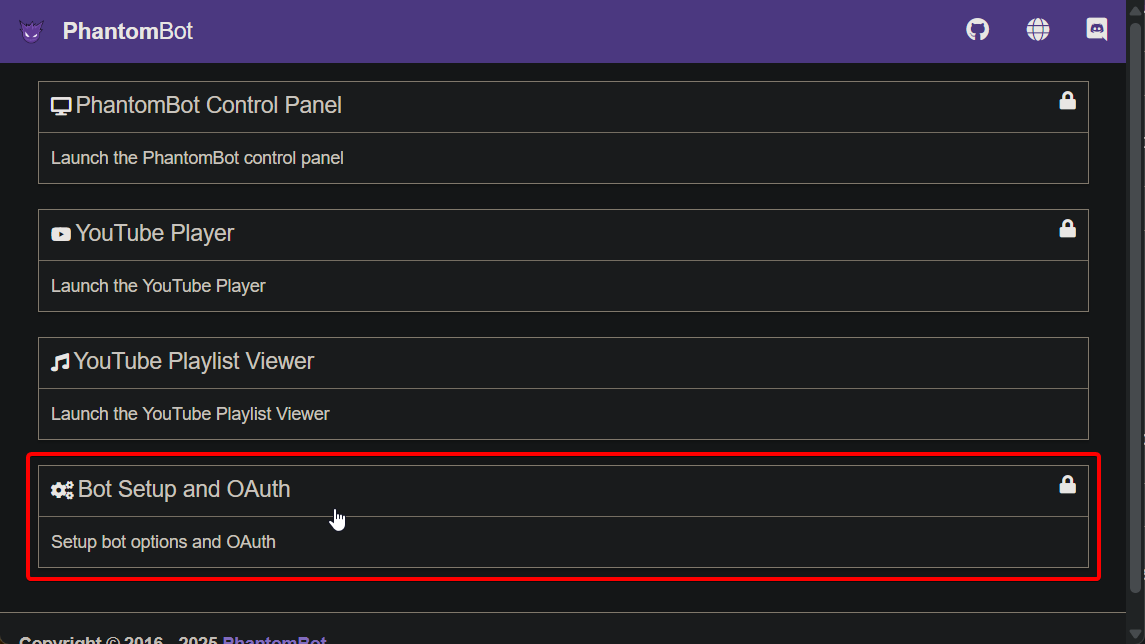Click the music note playlist icon
The height and width of the screenshot is (644, 1145).
(60, 362)
